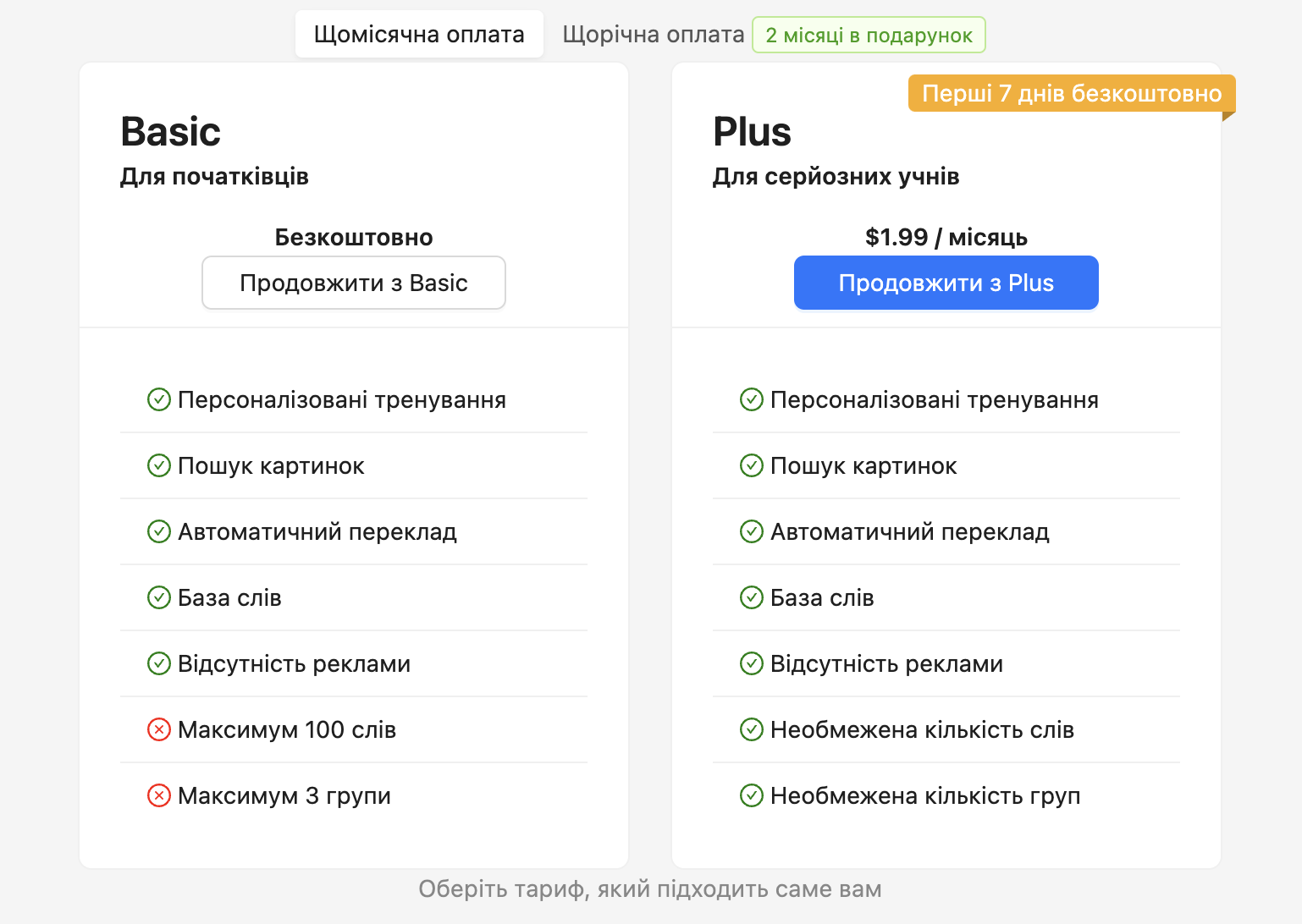Screen dimensions: 1302x924
Task: Click the Plus plan title
Action: [x=752, y=132]
